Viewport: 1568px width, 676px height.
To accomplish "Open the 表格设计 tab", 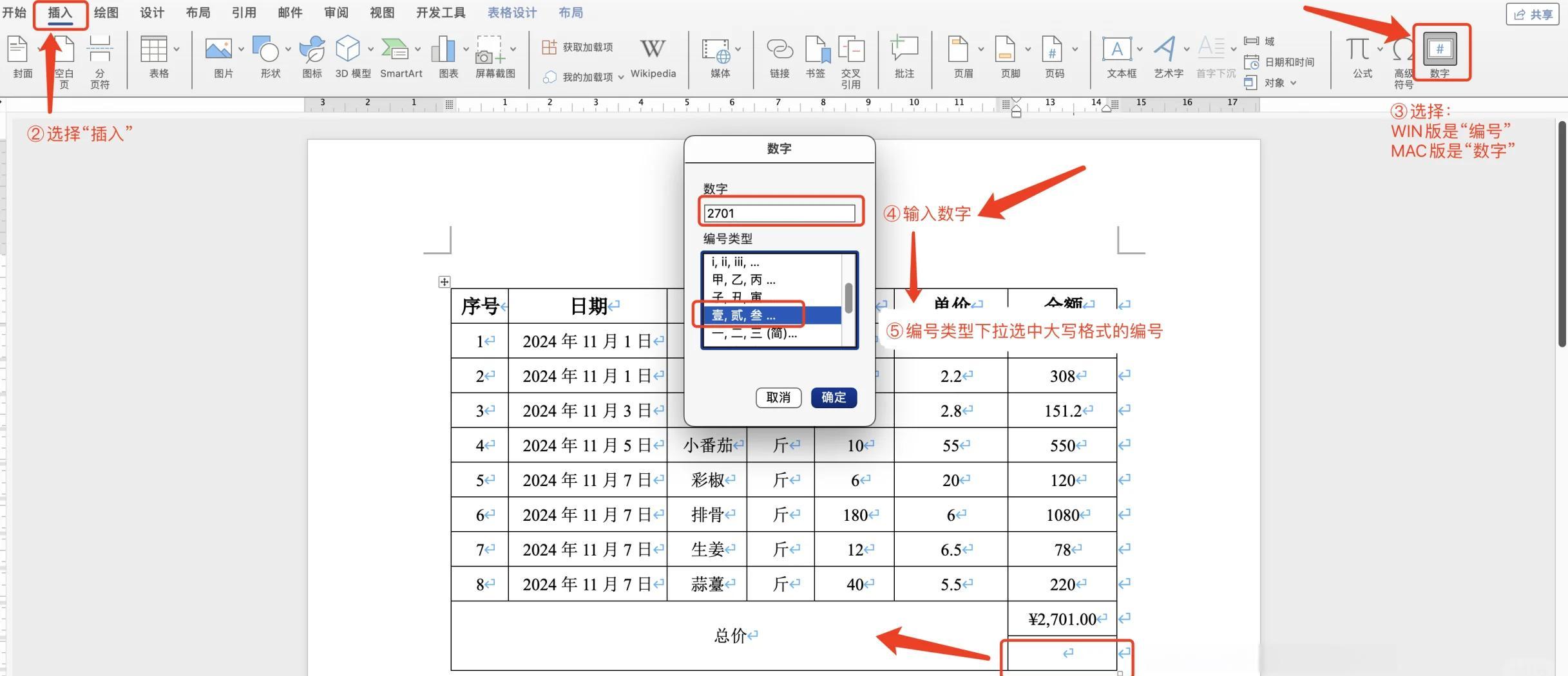I will pyautogui.click(x=512, y=13).
